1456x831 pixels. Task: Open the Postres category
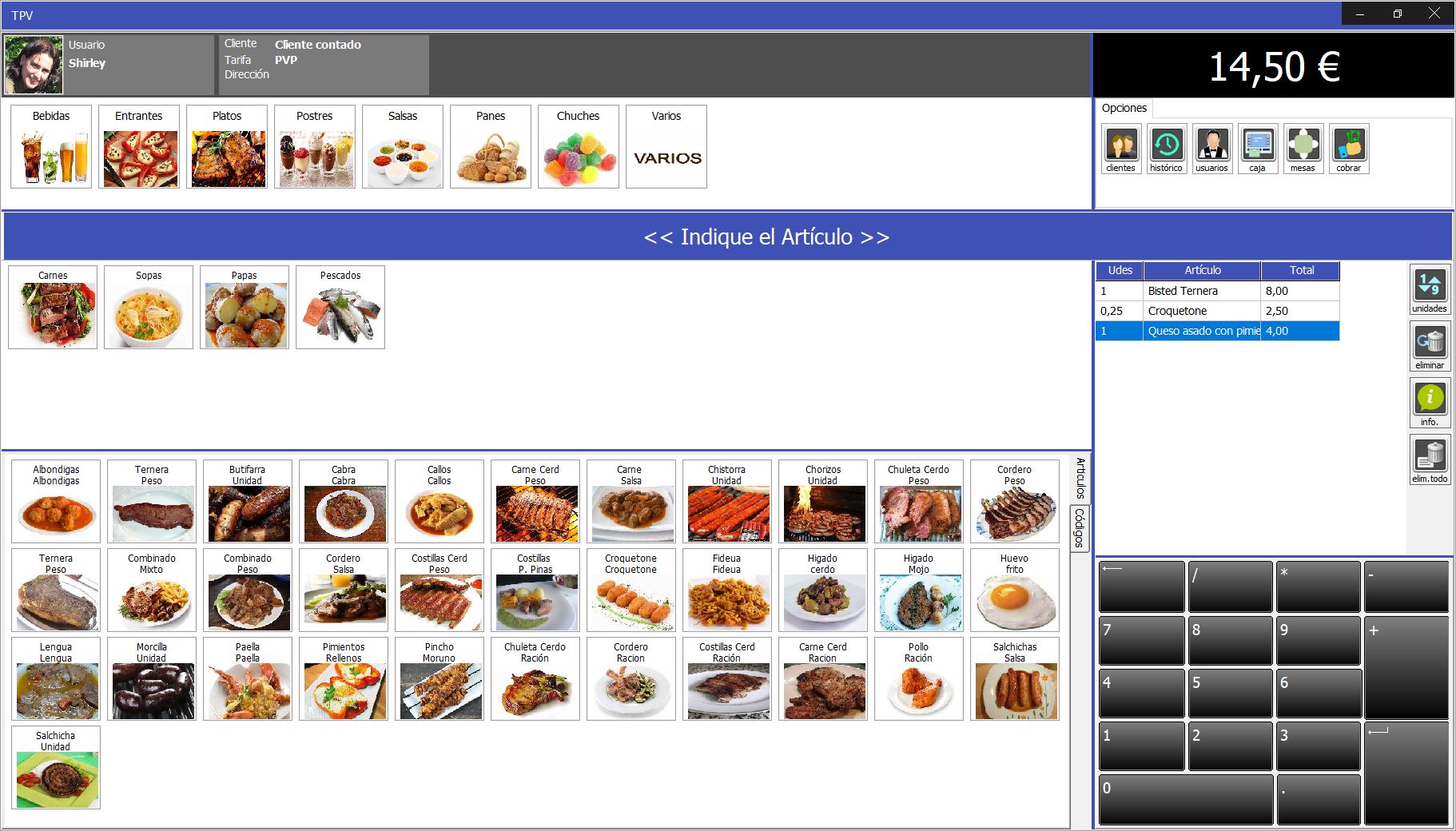tap(315, 147)
